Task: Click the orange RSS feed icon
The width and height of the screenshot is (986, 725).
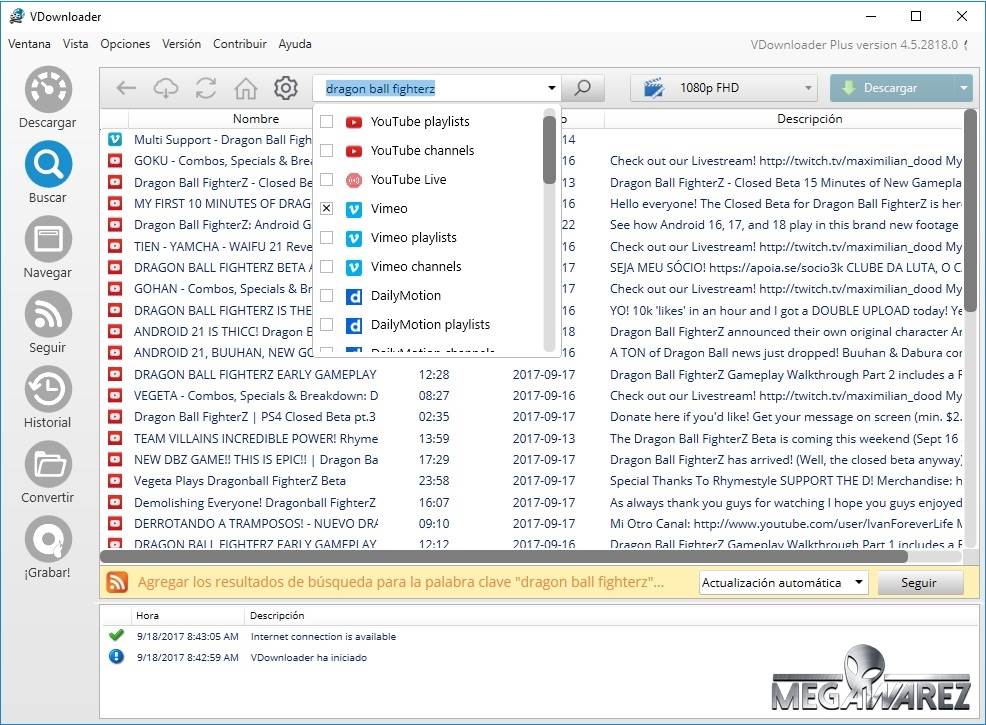Action: (x=117, y=582)
